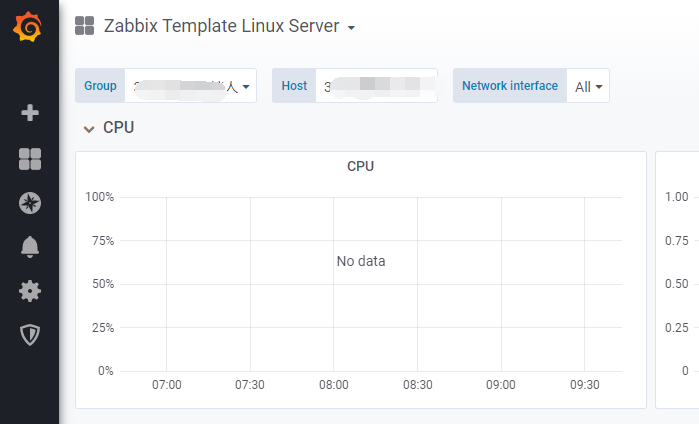Click the 07:30 time axis label
This screenshot has width=699, height=424.
pyautogui.click(x=250, y=385)
